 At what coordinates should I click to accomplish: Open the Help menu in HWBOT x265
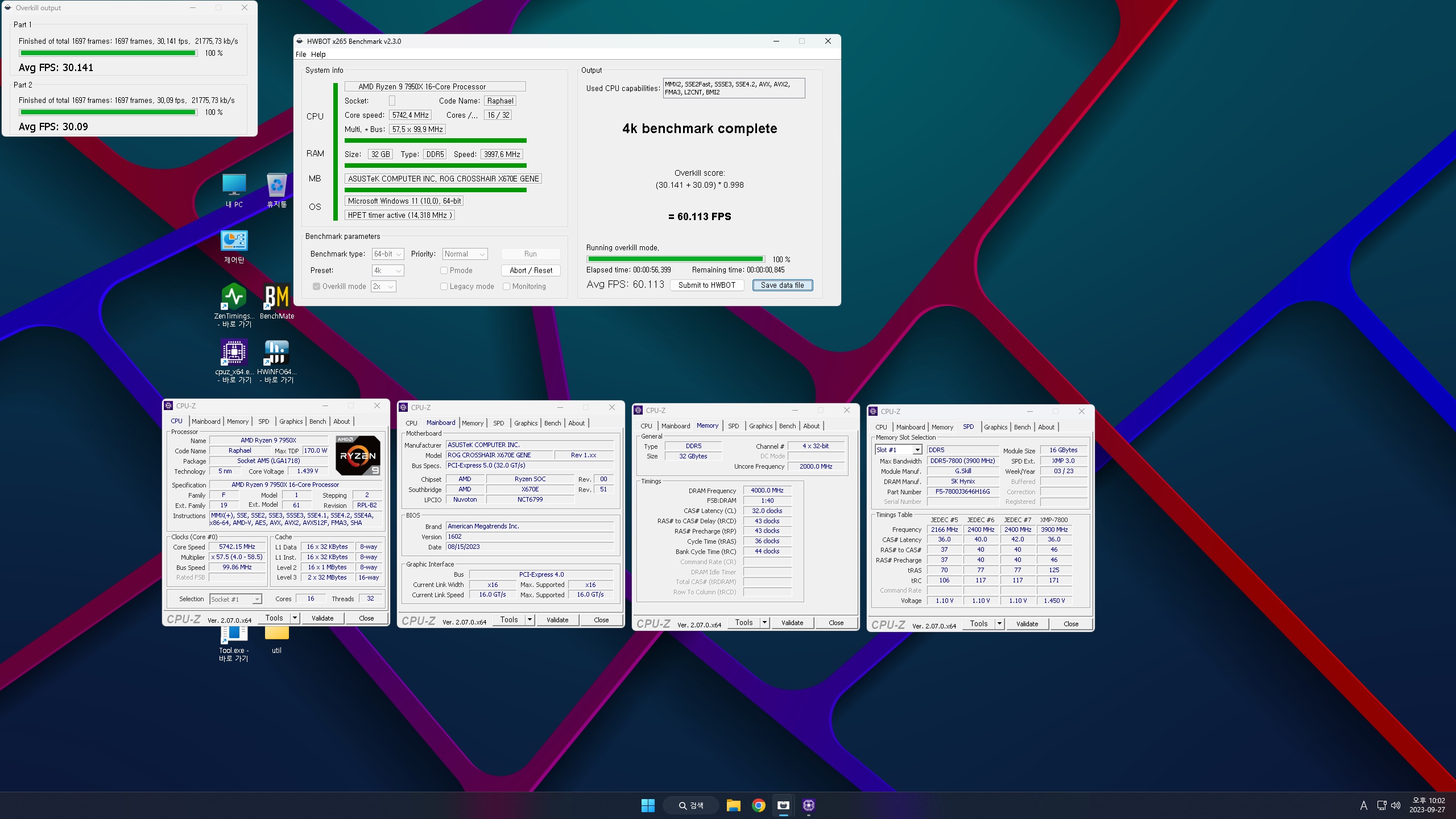click(x=318, y=54)
